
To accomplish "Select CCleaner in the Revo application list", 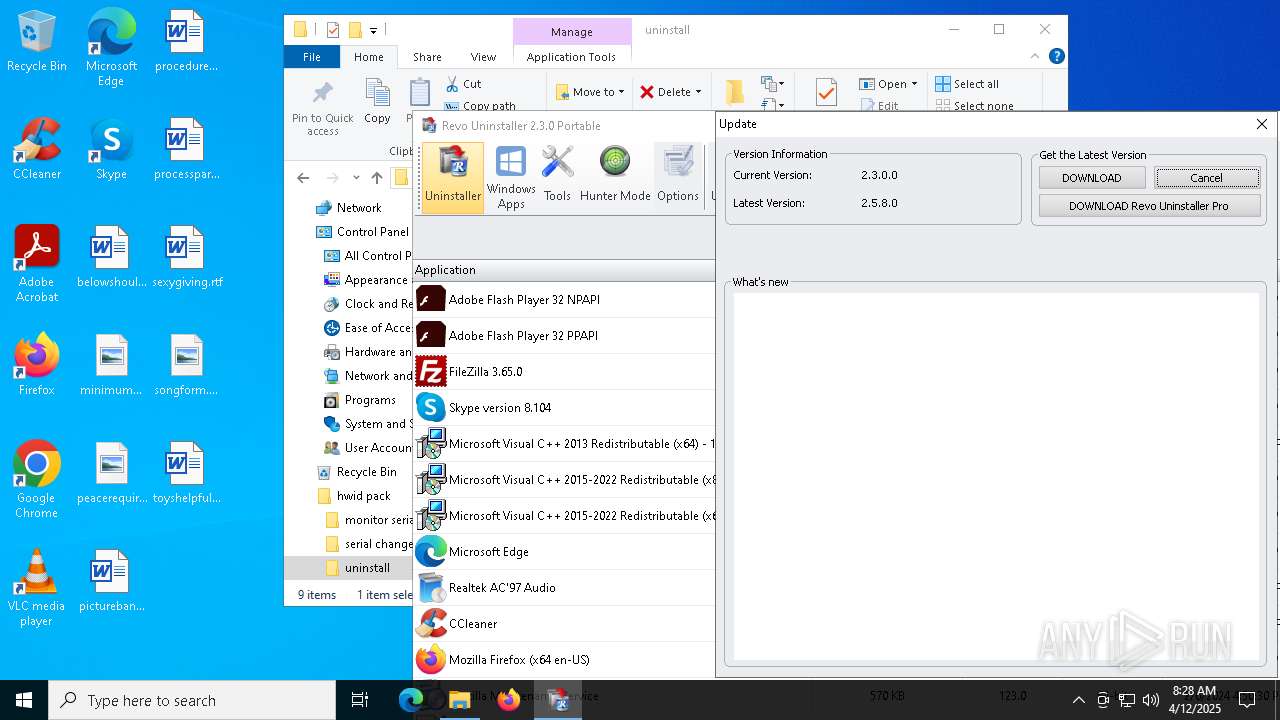I will coord(565,624).
